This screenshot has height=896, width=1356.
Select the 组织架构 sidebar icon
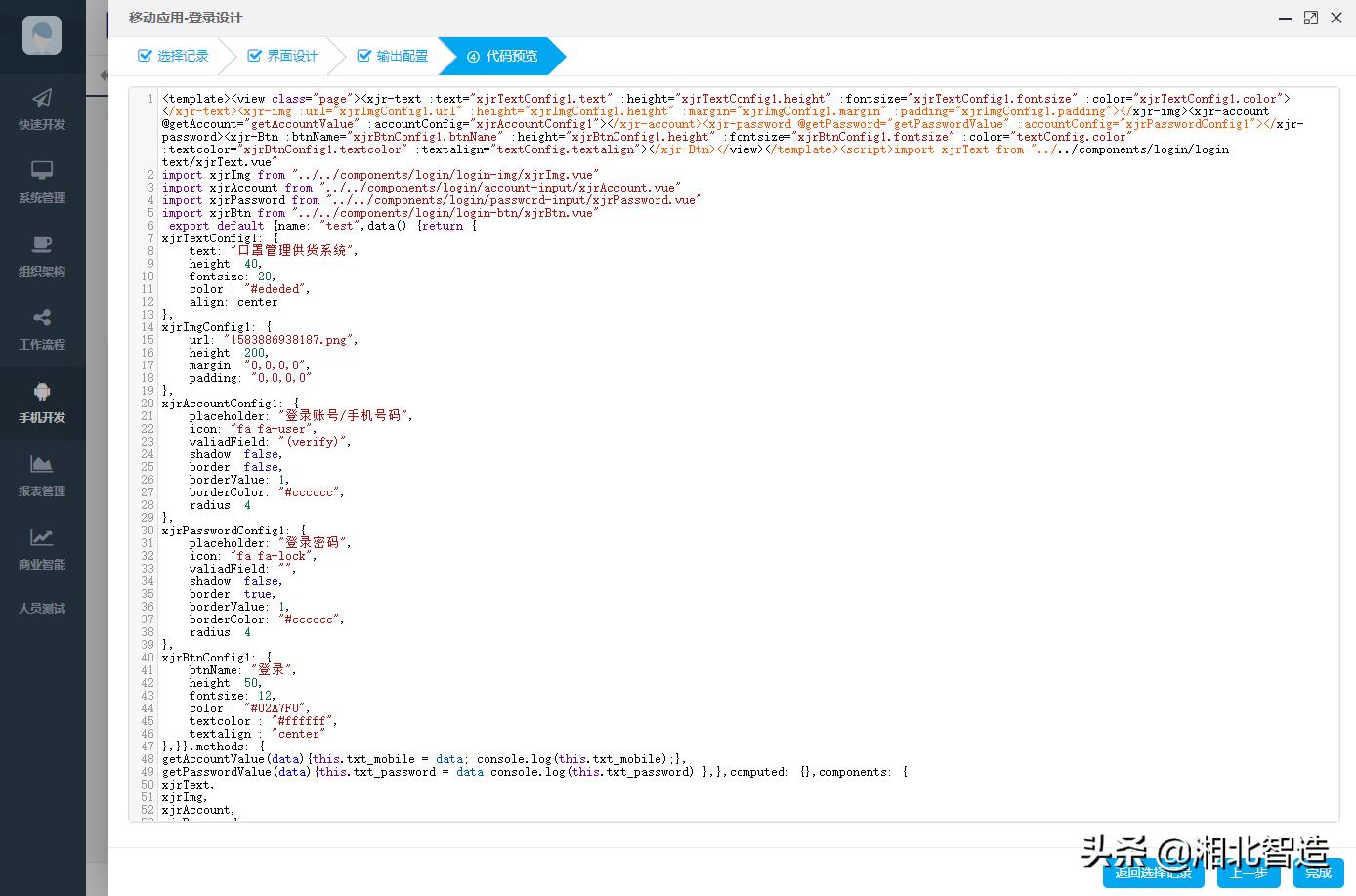(x=41, y=255)
